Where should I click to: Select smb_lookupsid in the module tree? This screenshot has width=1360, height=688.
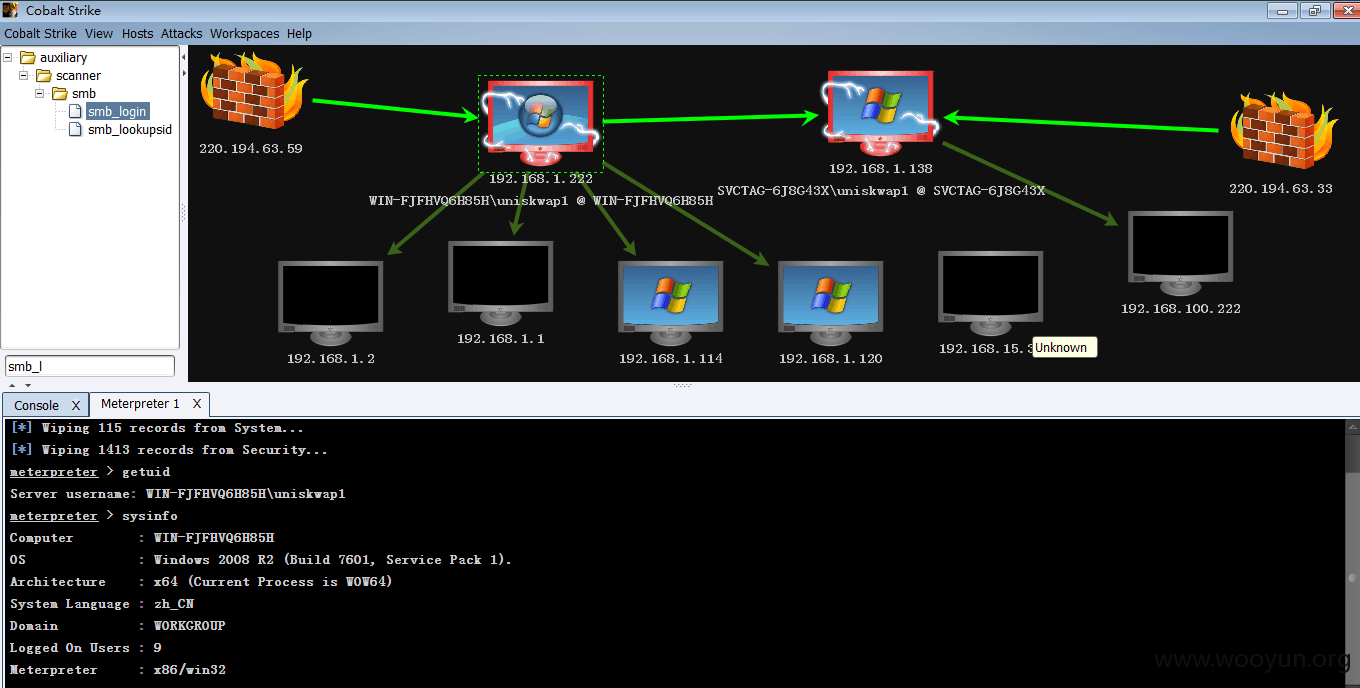(x=130, y=130)
